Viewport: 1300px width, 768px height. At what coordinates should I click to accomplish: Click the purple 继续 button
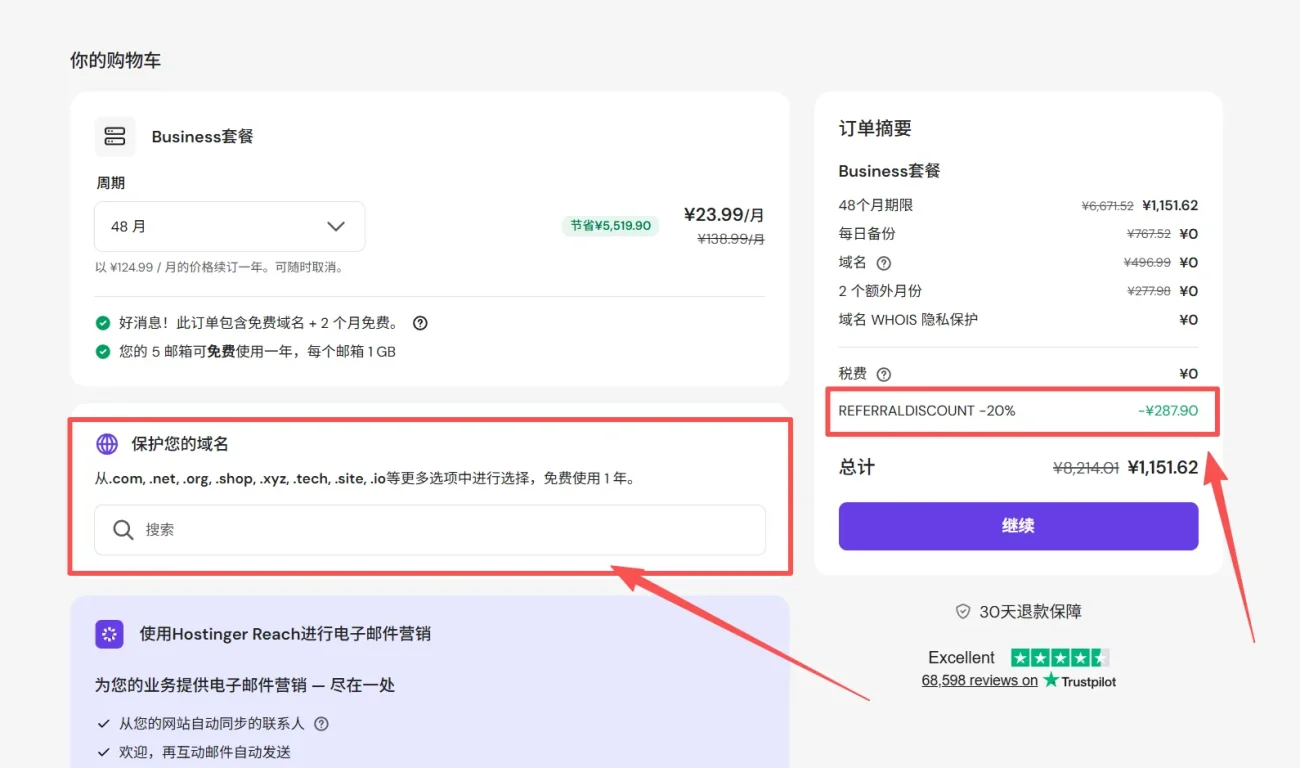pos(1018,526)
